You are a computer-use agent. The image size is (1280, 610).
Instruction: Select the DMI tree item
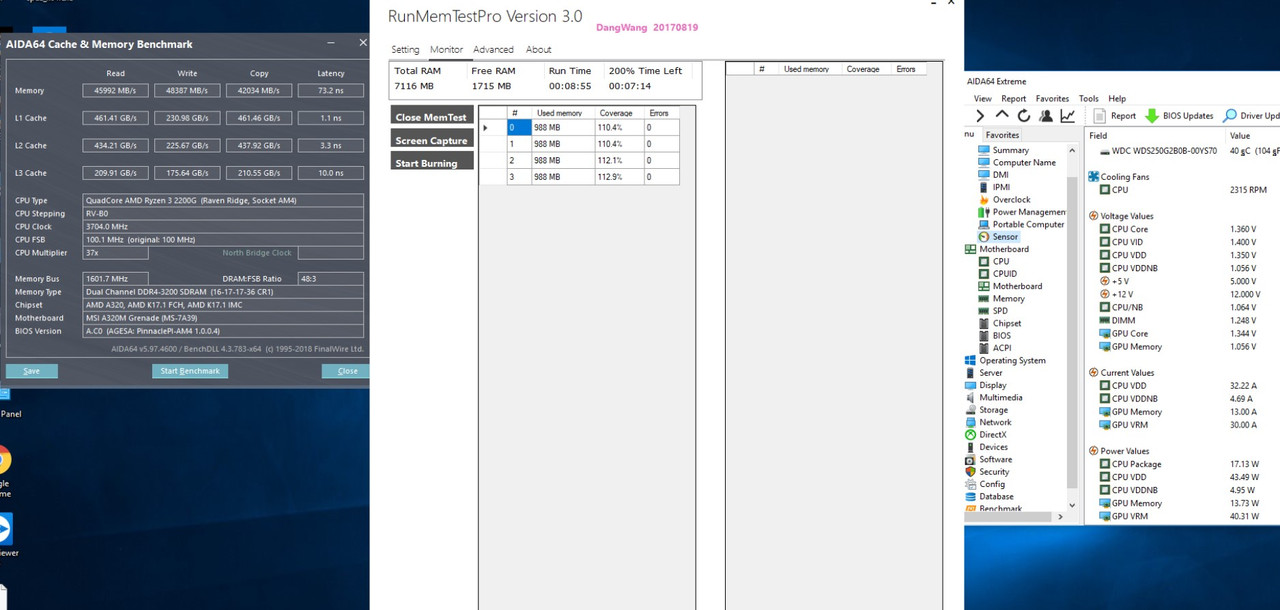click(x=993, y=175)
